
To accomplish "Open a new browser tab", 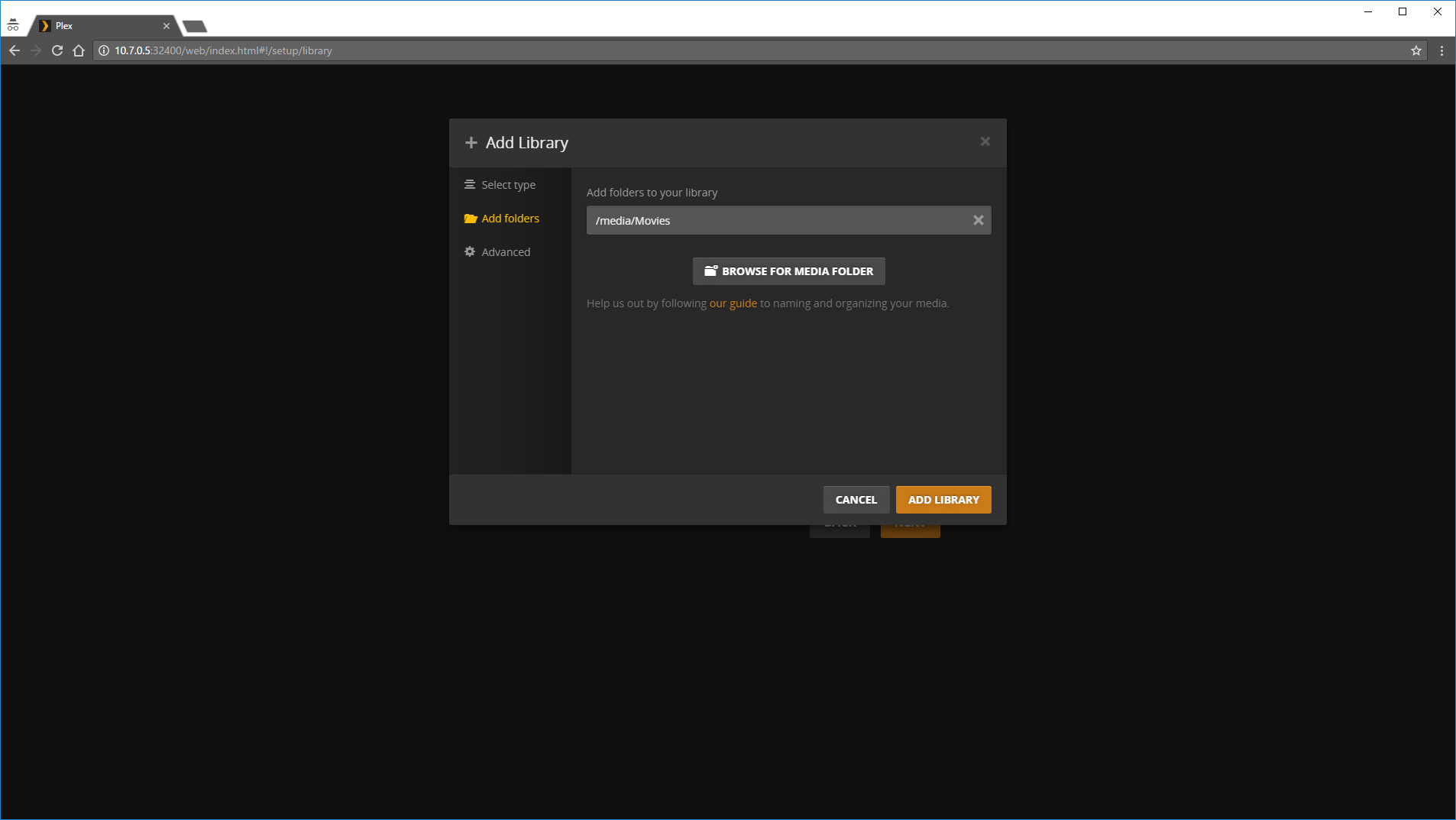I will click(x=195, y=27).
